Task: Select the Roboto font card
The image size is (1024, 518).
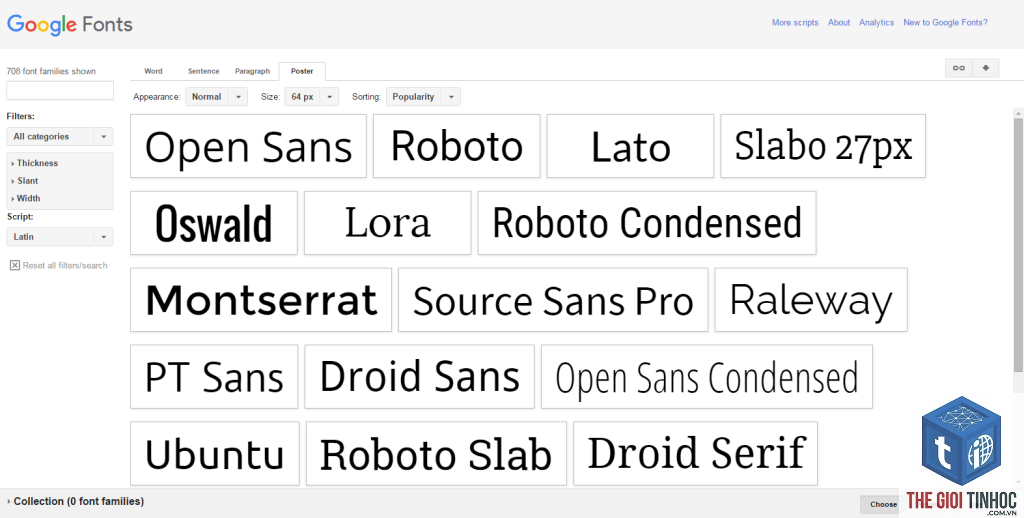Action: 456,146
